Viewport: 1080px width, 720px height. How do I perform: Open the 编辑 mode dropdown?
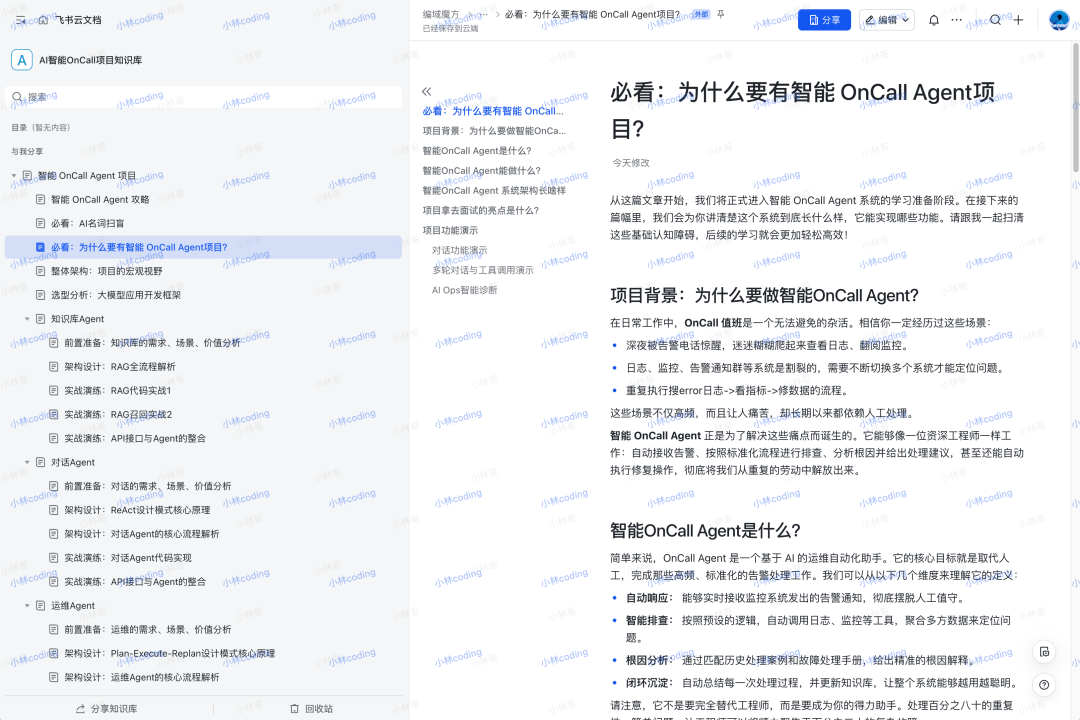click(886, 20)
